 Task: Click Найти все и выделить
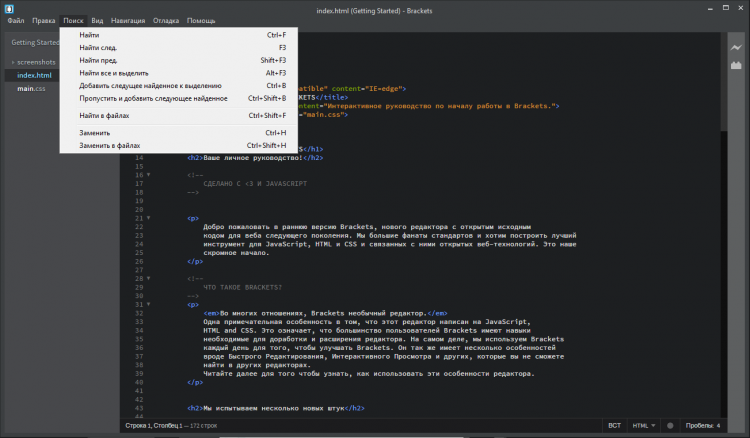(114, 73)
